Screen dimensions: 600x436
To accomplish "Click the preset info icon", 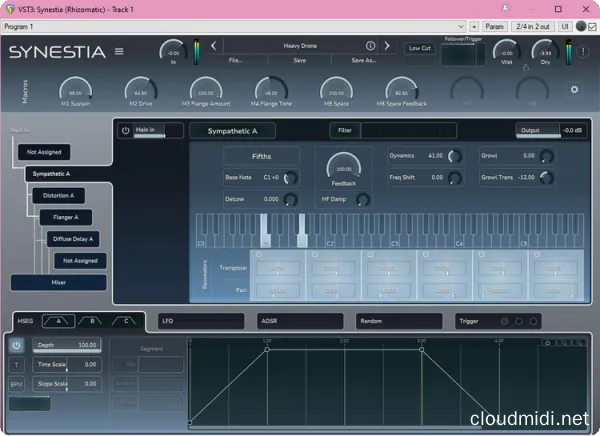I will point(370,46).
